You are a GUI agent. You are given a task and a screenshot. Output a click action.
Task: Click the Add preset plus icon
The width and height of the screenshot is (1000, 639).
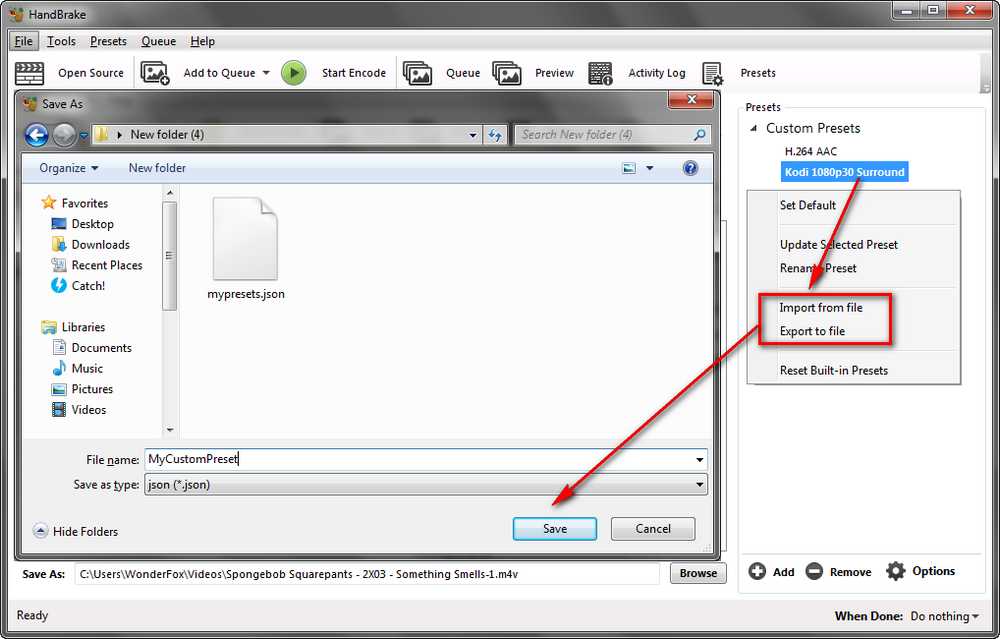[757, 571]
